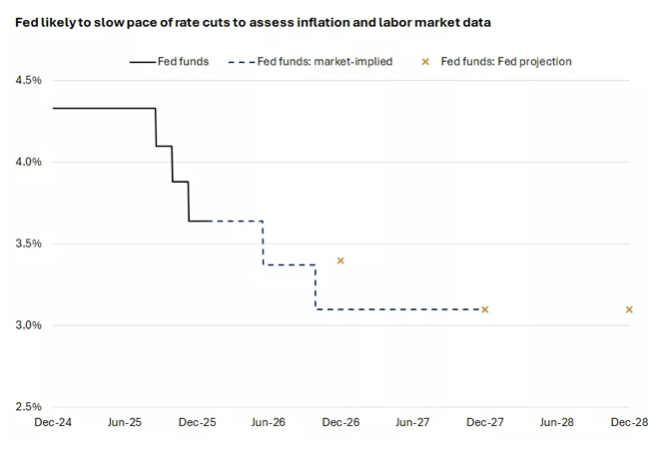Click the 3.0% y-axis label

click(26, 325)
